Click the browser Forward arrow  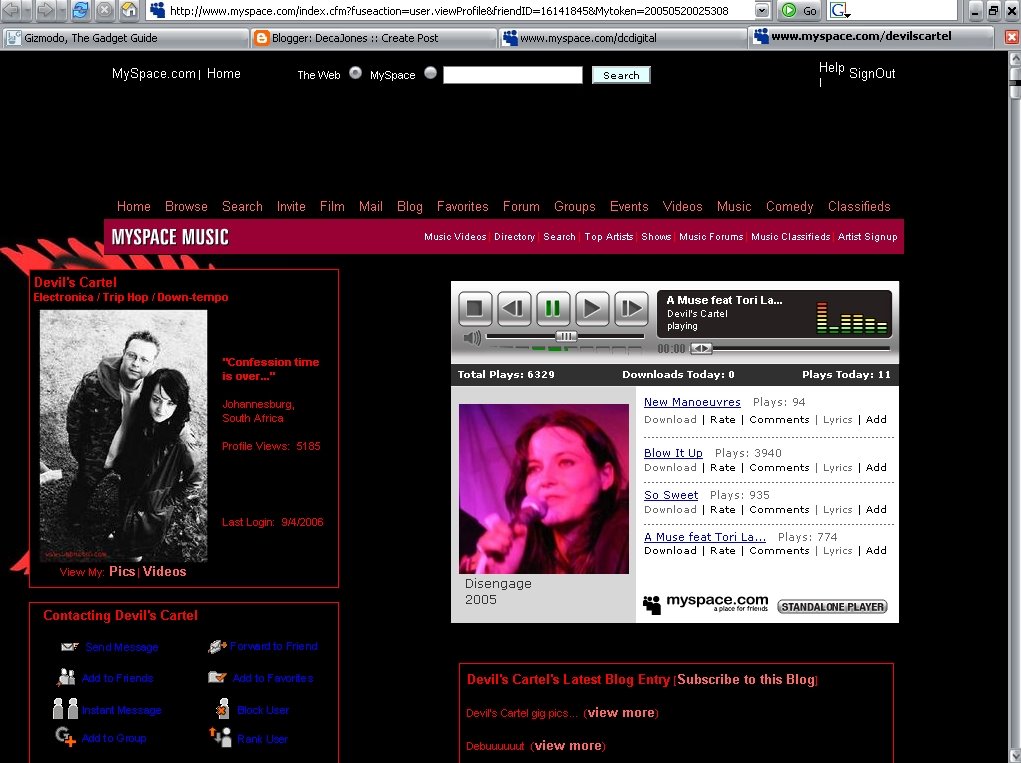click(x=44, y=10)
